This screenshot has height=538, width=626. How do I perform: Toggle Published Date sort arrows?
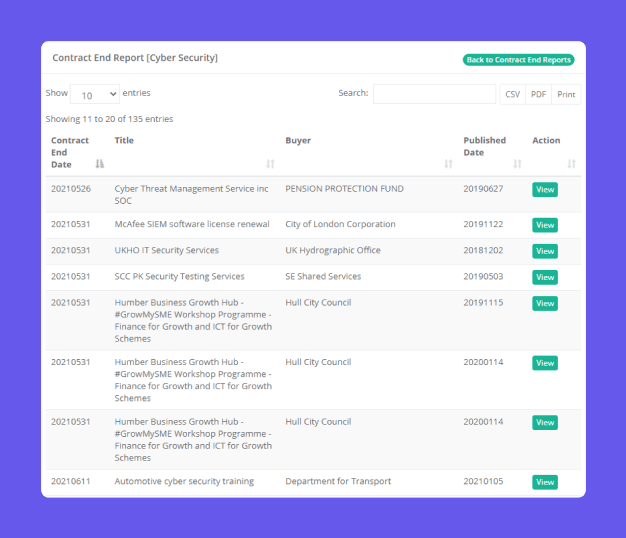click(x=517, y=163)
